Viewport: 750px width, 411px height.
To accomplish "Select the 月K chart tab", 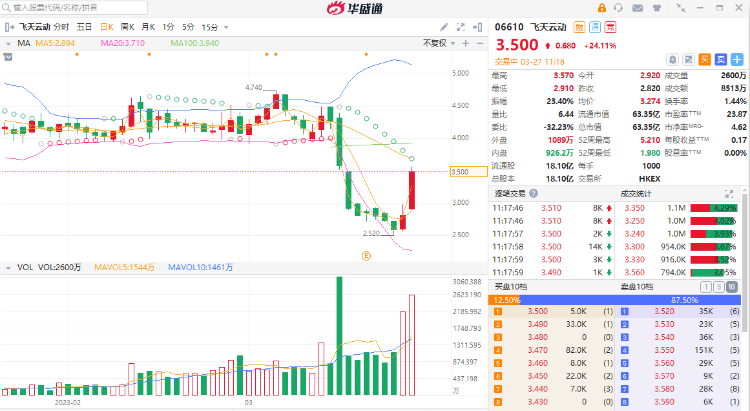I will coord(148,27).
